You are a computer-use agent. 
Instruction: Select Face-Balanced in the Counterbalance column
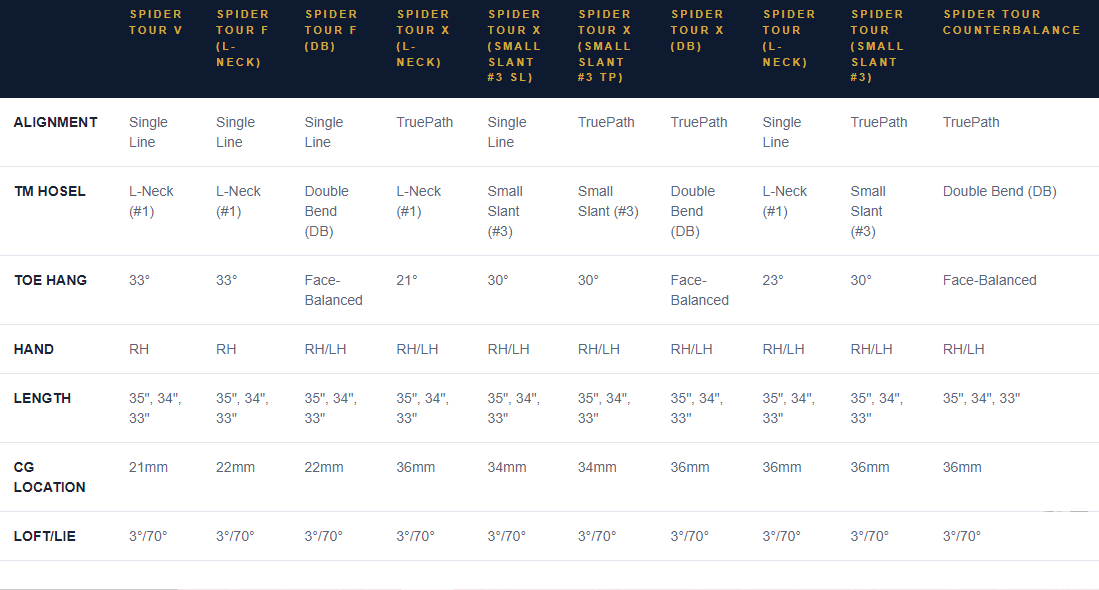click(x=989, y=280)
